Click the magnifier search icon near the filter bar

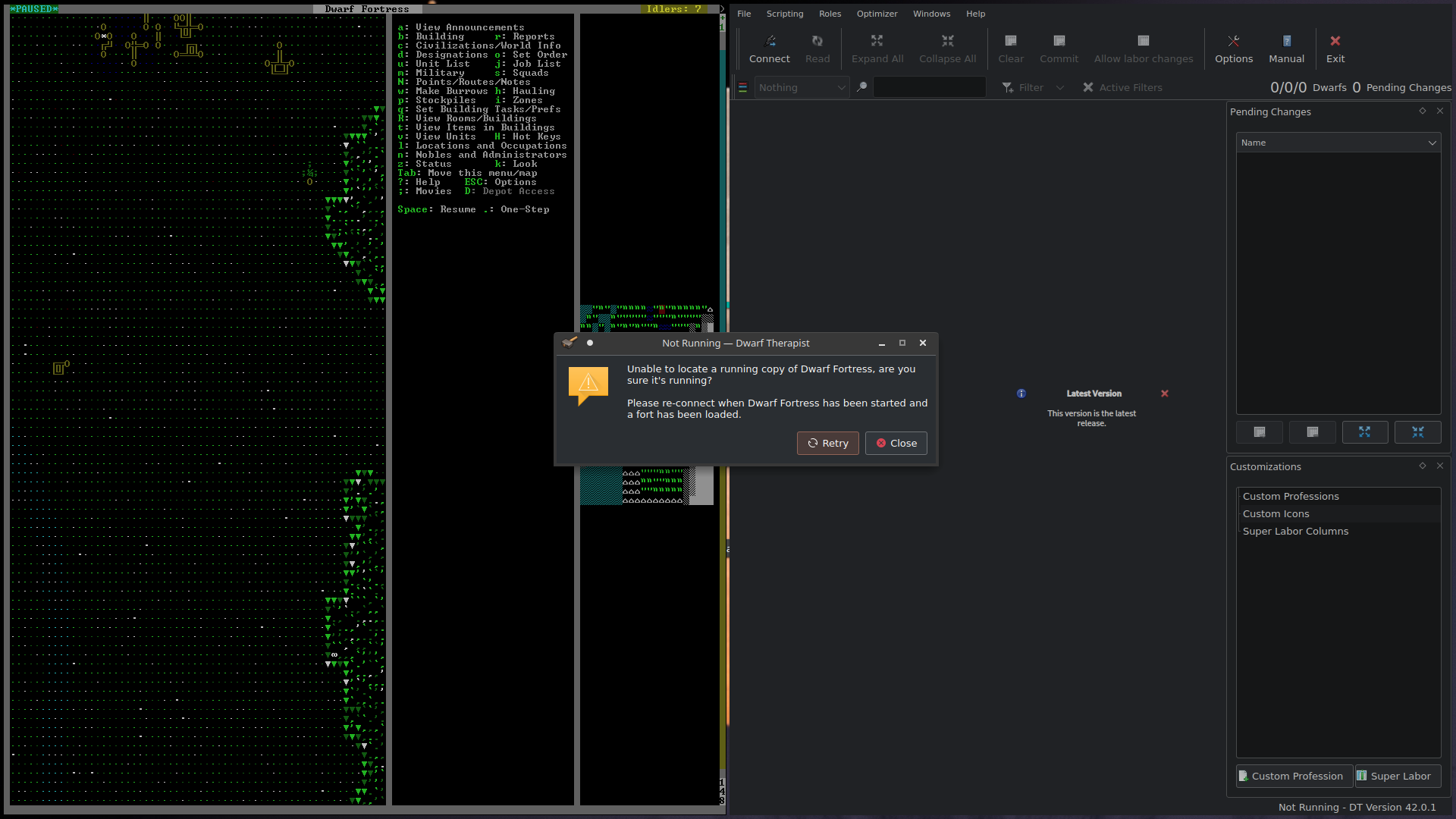click(861, 86)
